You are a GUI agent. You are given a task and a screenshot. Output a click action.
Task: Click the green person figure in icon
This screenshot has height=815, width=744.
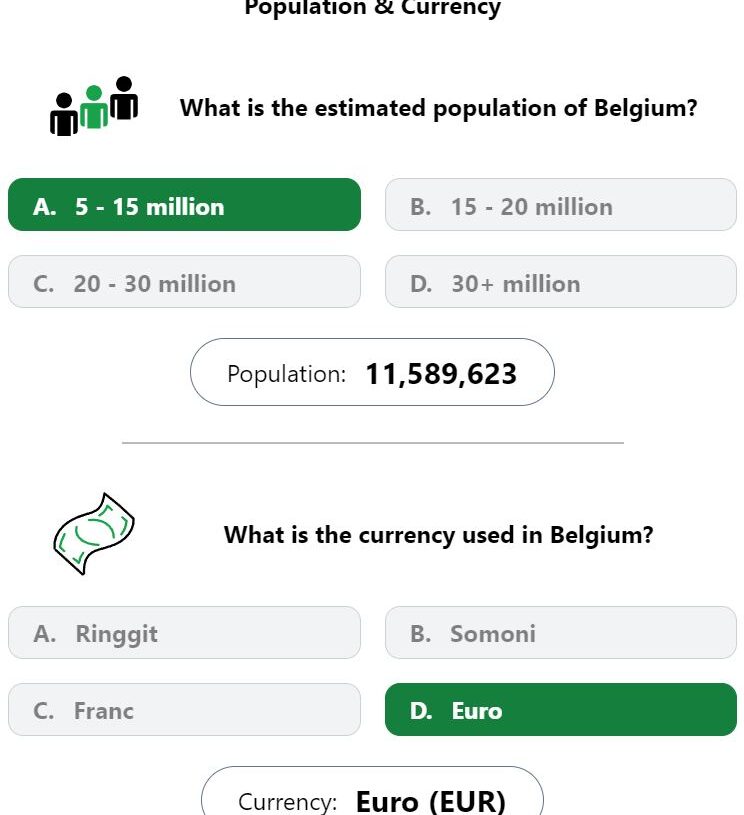94,107
